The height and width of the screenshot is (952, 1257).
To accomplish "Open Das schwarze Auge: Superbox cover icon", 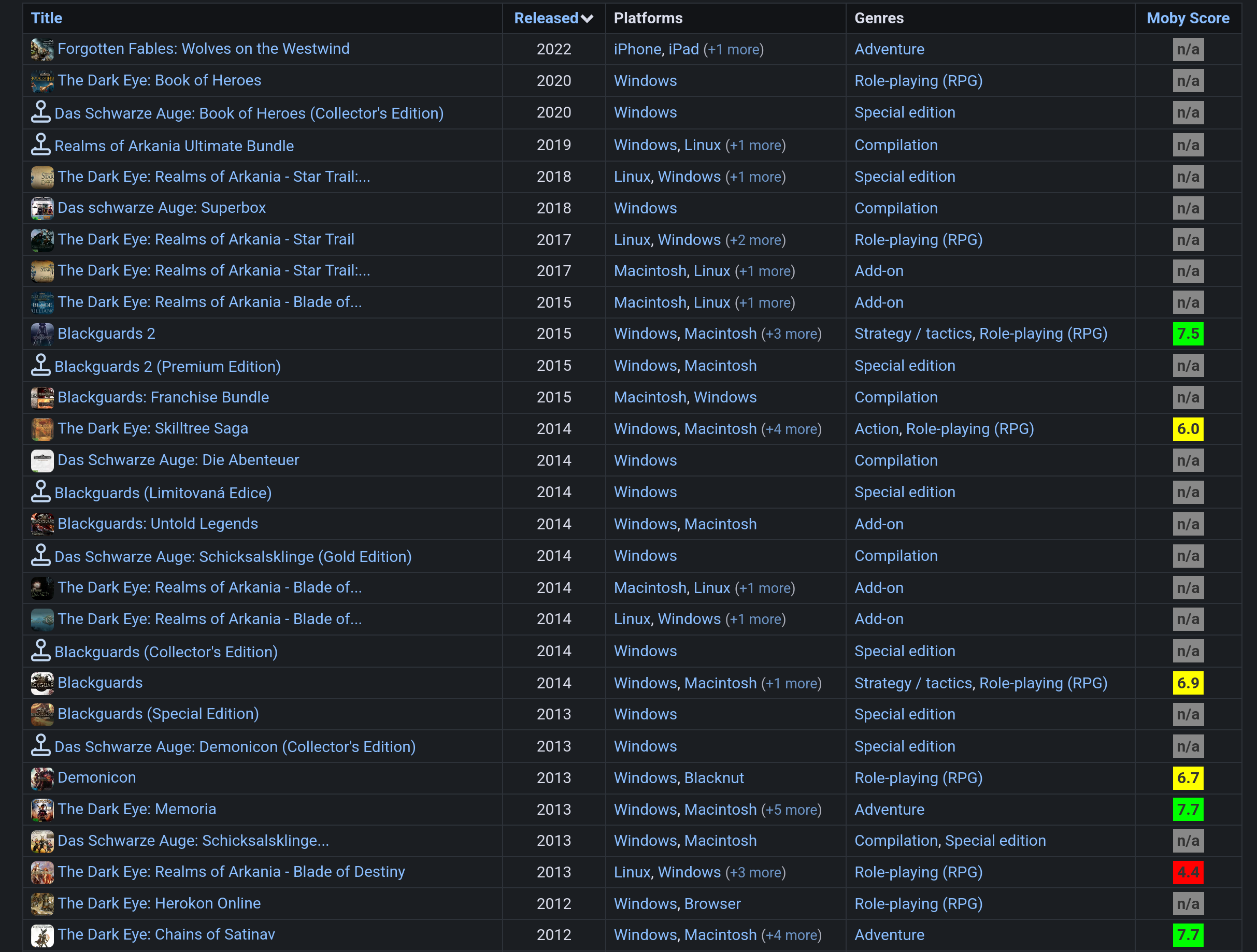I will [x=42, y=208].
